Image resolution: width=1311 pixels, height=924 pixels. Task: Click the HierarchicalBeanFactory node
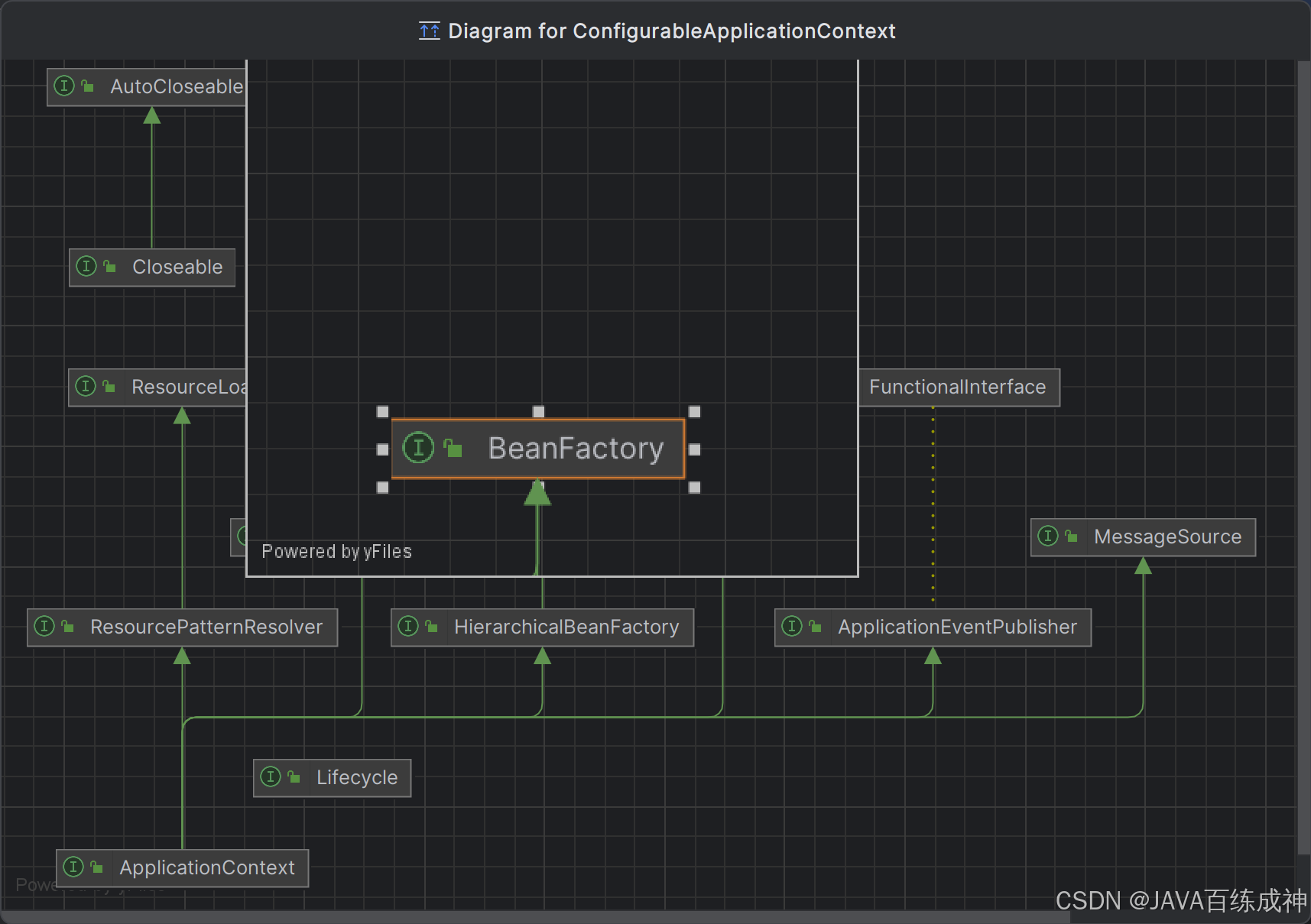coord(542,627)
